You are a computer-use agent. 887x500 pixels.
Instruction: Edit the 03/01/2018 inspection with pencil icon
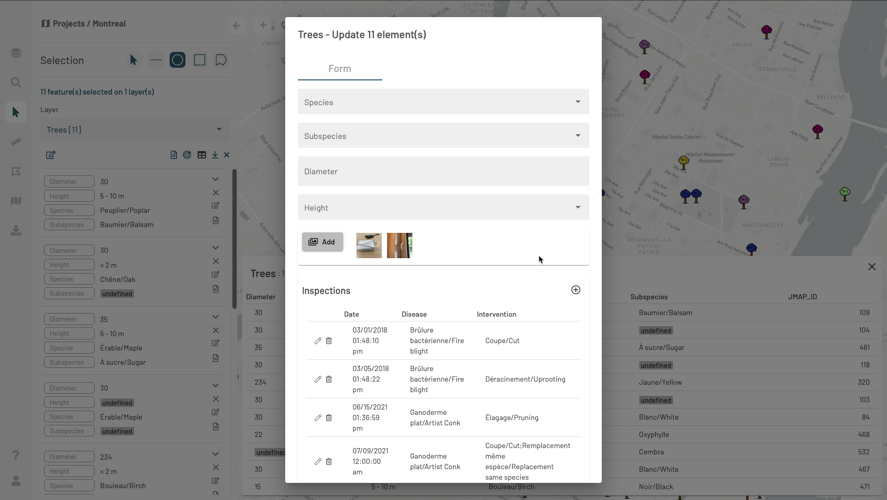[318, 341]
